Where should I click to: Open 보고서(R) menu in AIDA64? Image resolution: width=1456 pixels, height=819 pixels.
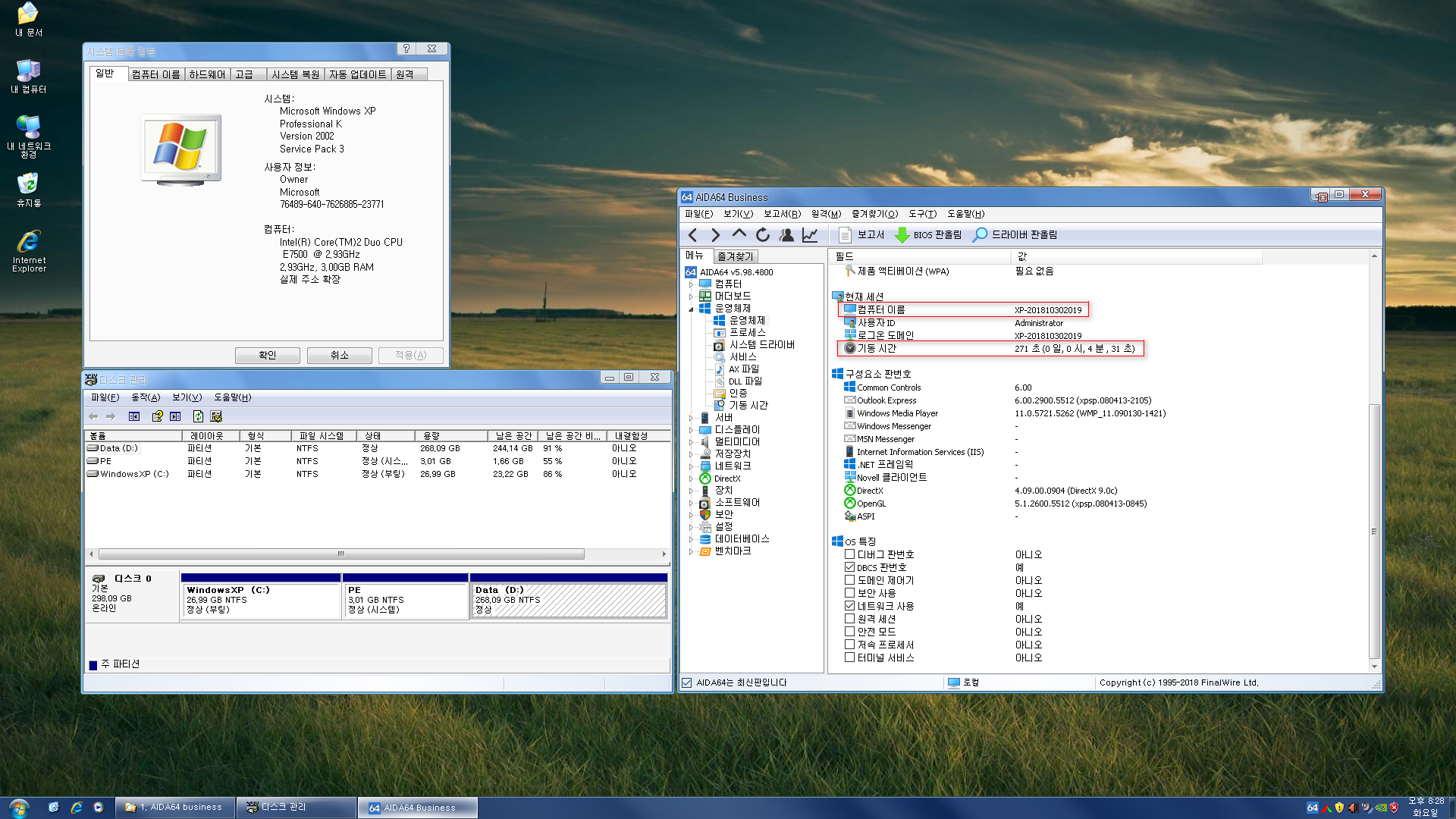(781, 214)
